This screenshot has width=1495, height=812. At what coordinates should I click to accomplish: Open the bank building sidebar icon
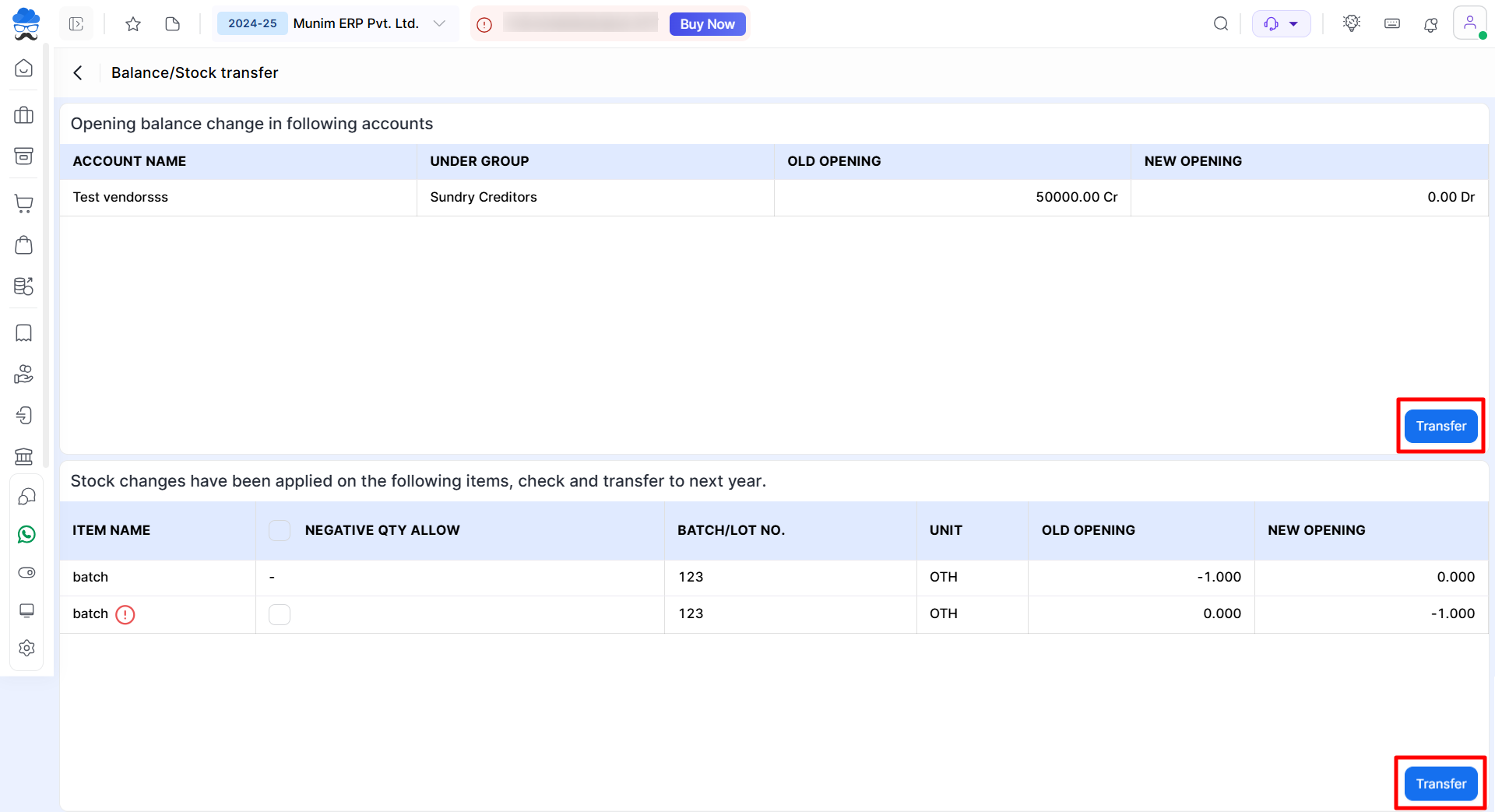pyautogui.click(x=24, y=456)
